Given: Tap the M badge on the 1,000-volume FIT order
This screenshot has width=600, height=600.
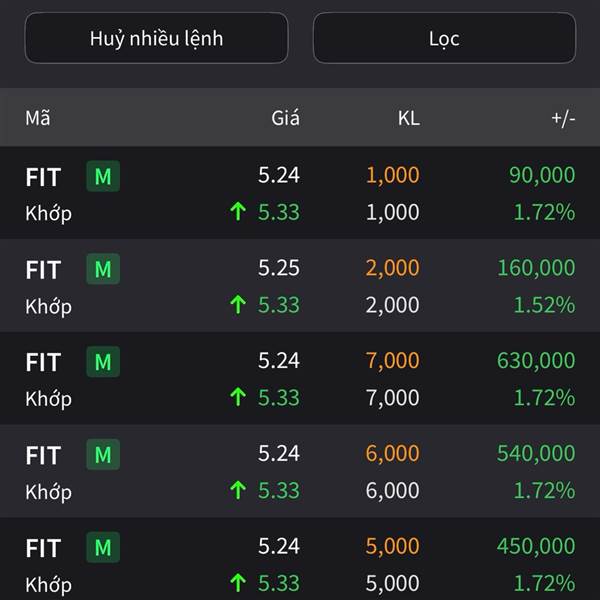Looking at the screenshot, I should click(103, 176).
